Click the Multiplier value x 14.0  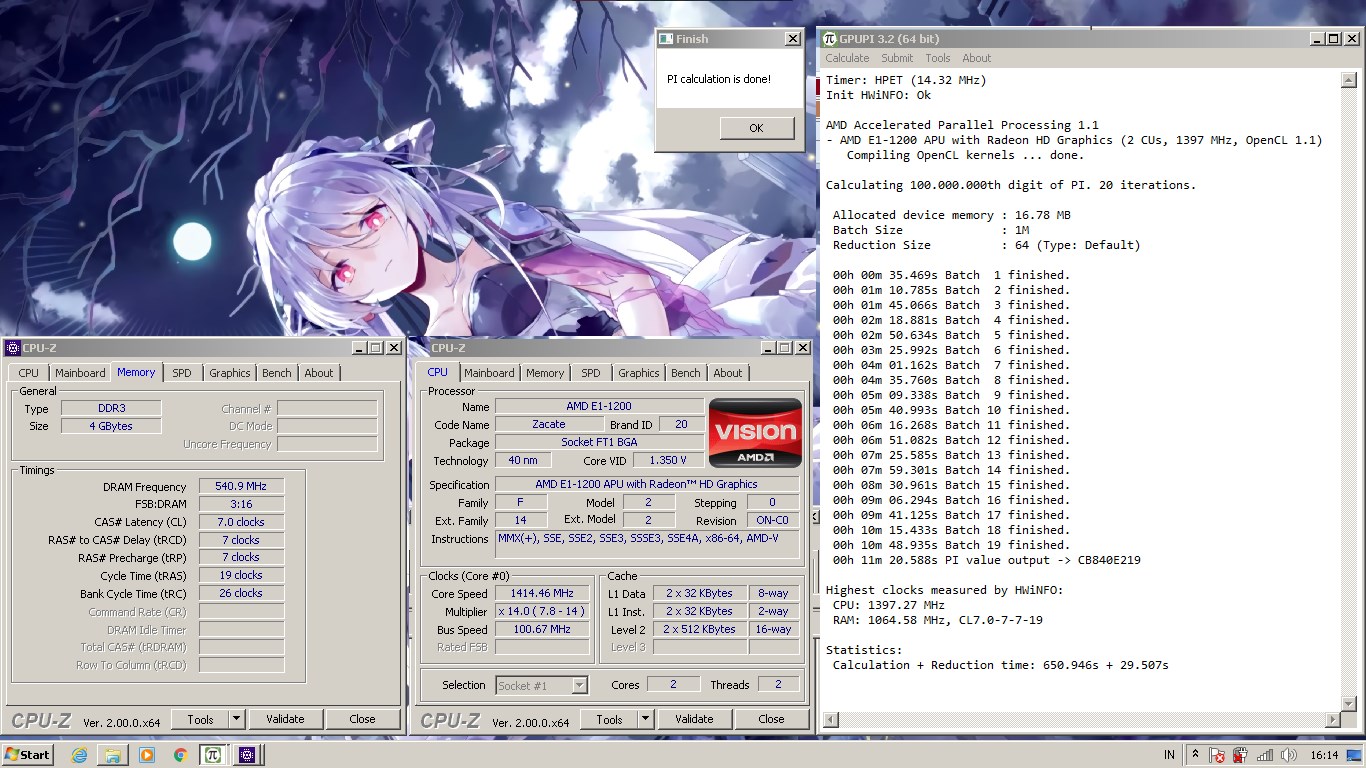(x=542, y=612)
